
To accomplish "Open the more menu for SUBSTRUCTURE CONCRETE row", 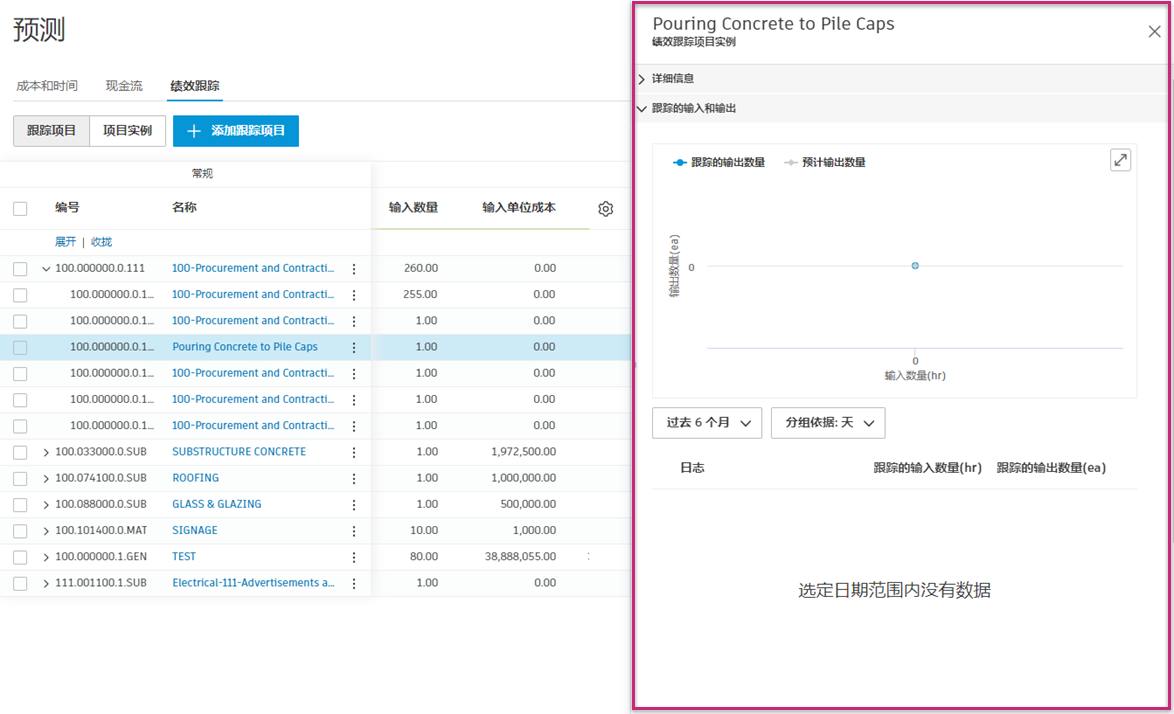I will tap(354, 452).
